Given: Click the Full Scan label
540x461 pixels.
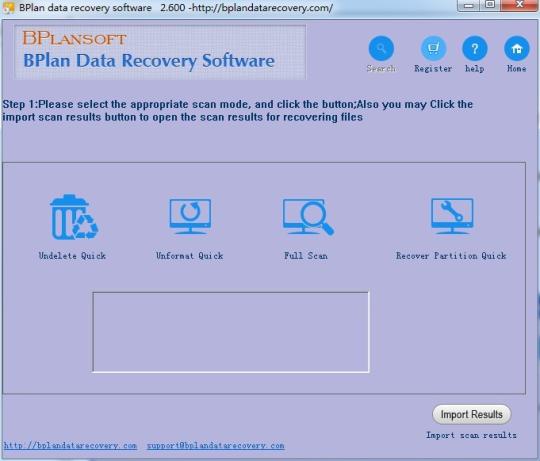Looking at the screenshot, I should coord(306,255).
